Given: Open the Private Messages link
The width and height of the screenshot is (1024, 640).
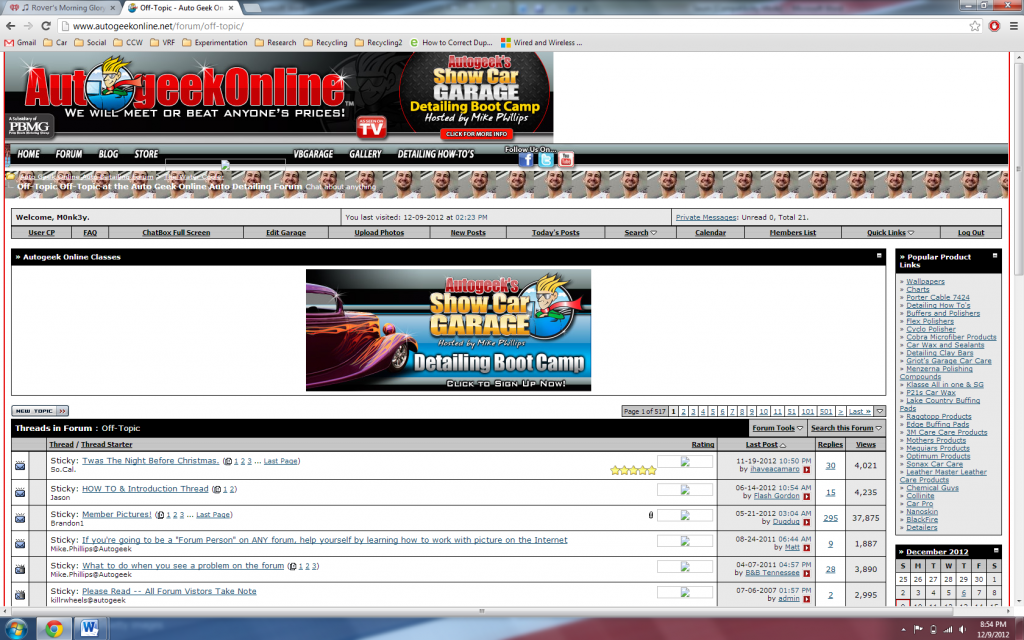Looking at the screenshot, I should click(706, 217).
